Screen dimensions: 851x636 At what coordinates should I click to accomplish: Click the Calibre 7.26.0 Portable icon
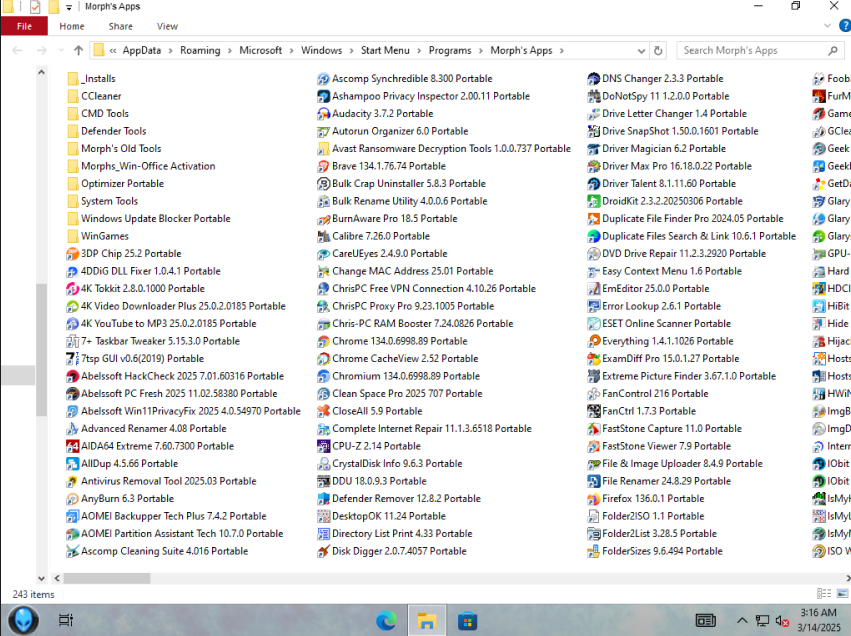click(323, 236)
